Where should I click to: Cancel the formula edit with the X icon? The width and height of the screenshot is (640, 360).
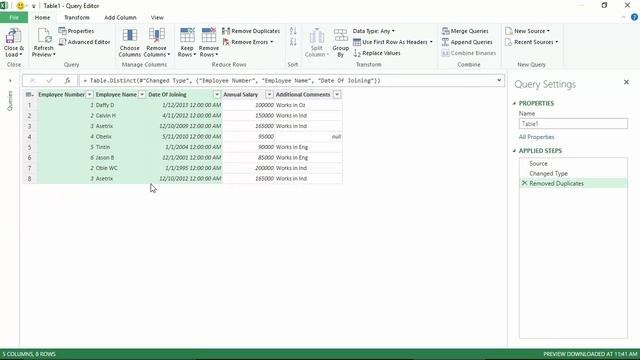coord(32,80)
